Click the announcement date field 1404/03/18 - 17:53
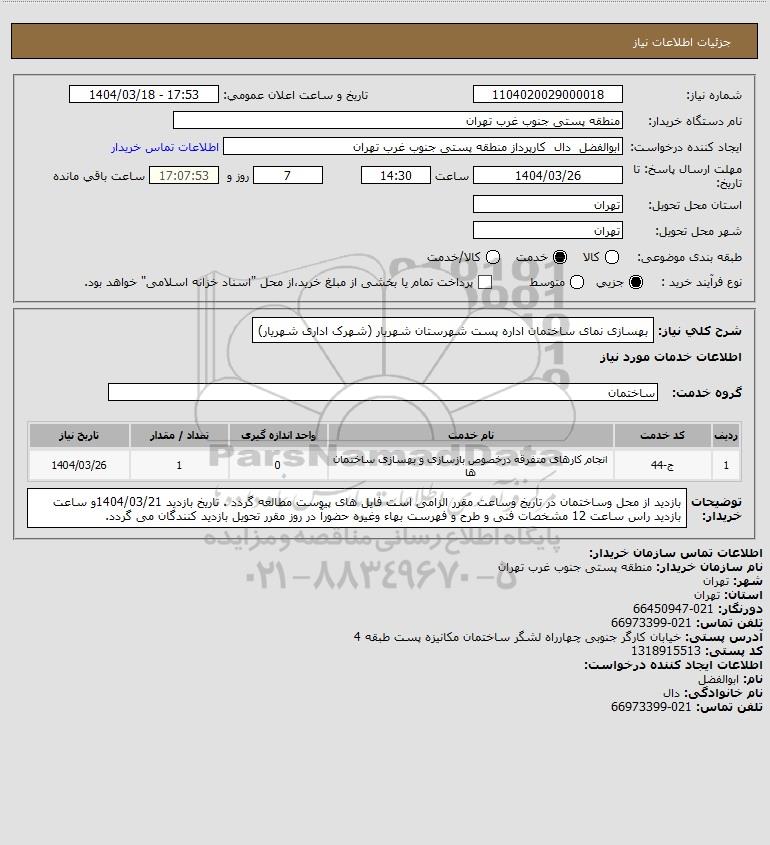 point(144,94)
